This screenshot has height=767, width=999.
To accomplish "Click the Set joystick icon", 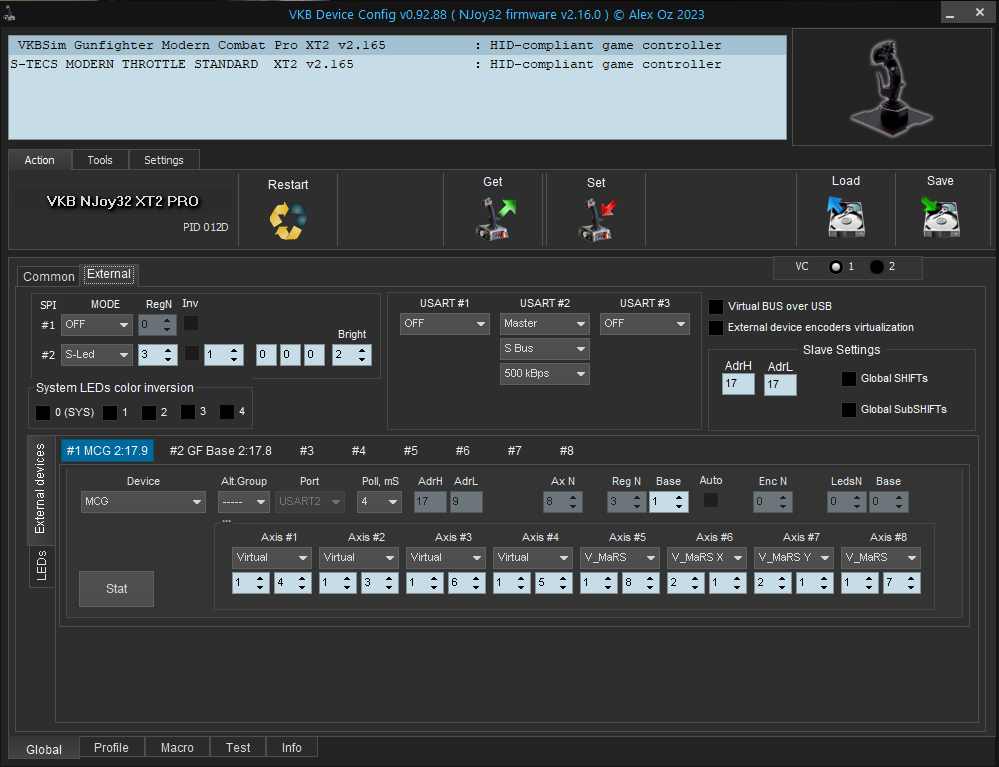I will click(596, 219).
